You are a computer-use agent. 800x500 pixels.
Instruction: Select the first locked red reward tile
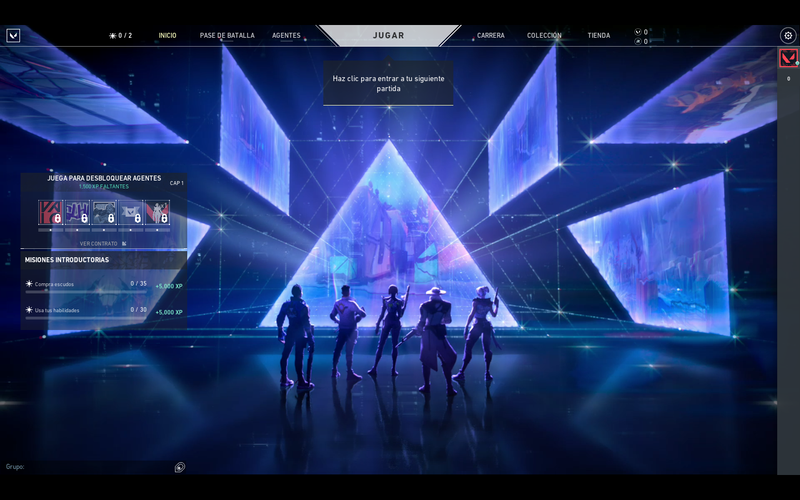tap(51, 212)
